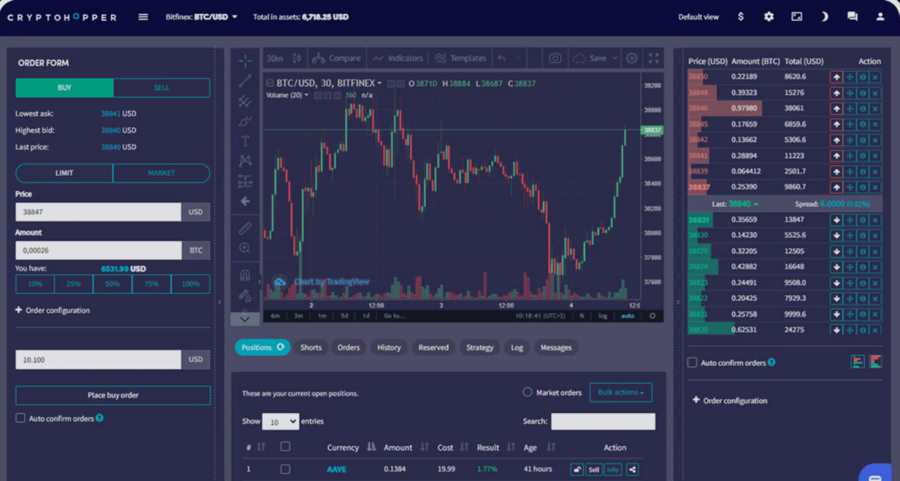Image resolution: width=900 pixels, height=481 pixels.
Task: Open the user account profile icon
Action: [x=880, y=17]
